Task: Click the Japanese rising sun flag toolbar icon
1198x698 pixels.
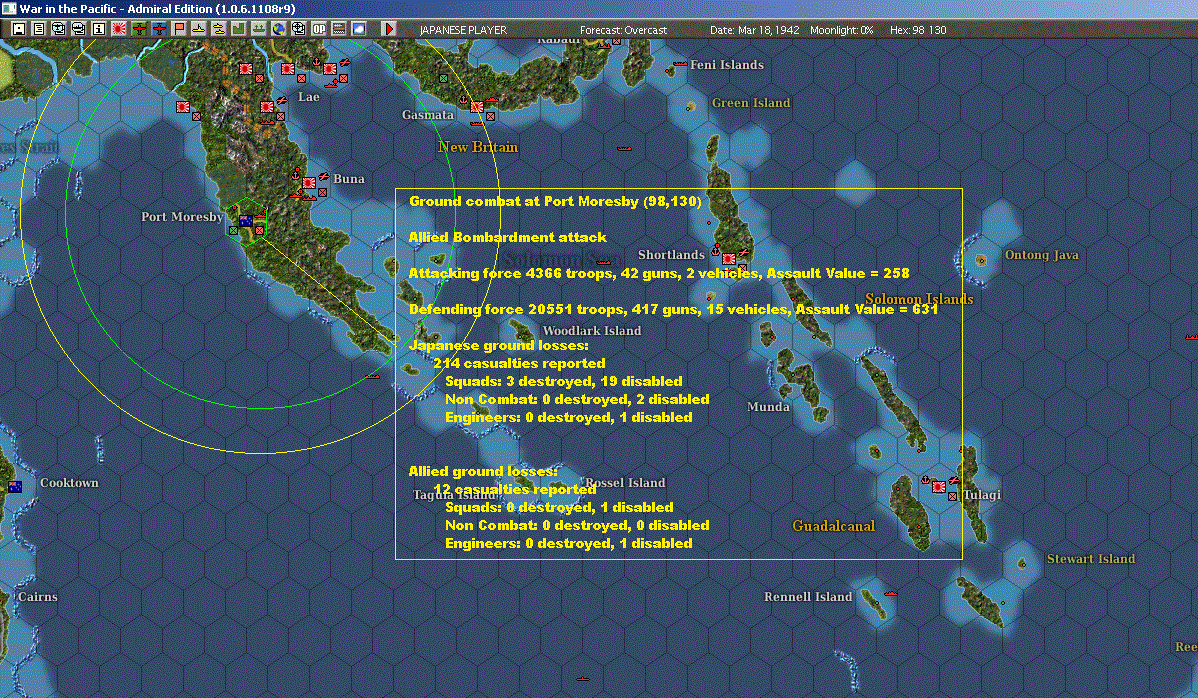Action: point(118,29)
